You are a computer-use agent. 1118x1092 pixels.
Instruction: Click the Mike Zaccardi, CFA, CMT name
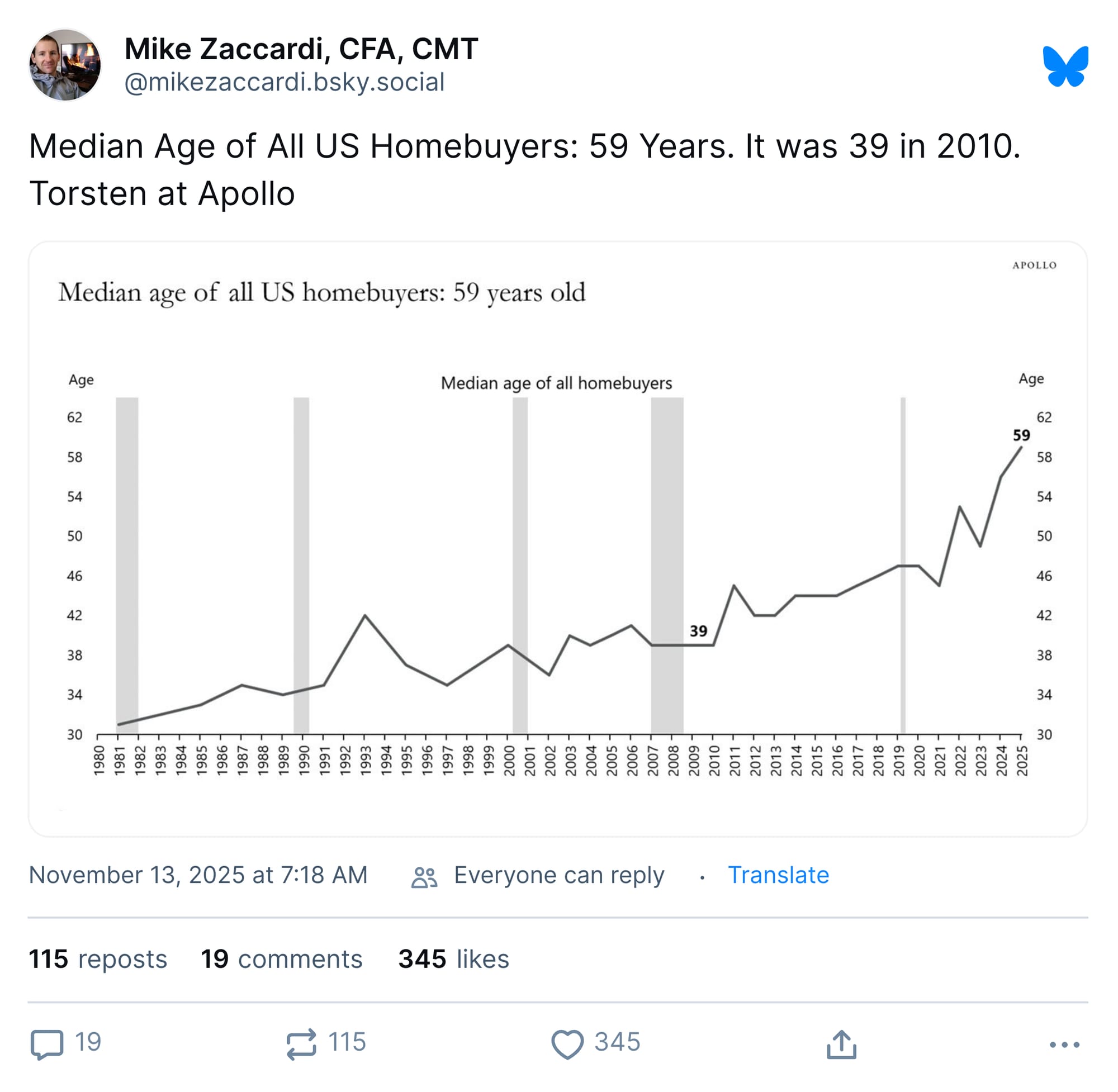301,49
